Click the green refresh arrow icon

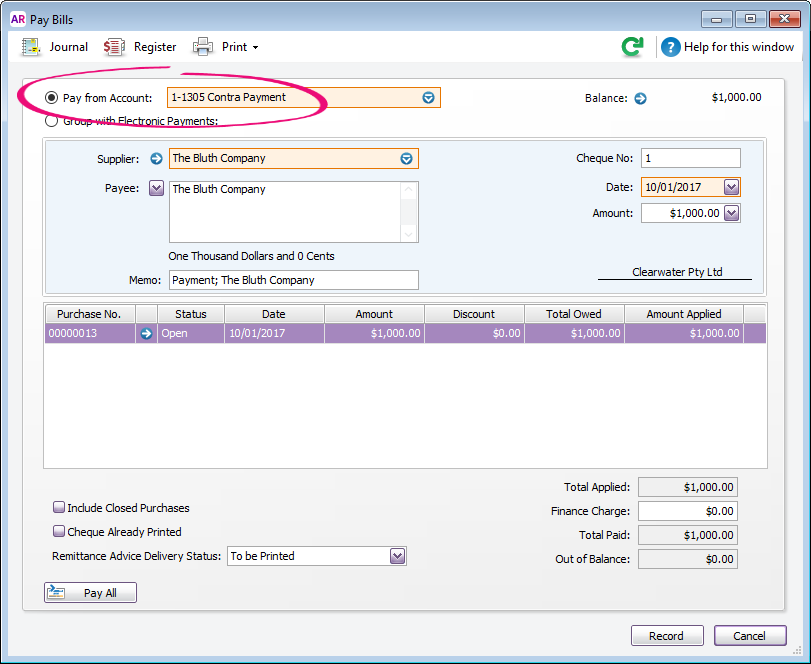[632, 47]
